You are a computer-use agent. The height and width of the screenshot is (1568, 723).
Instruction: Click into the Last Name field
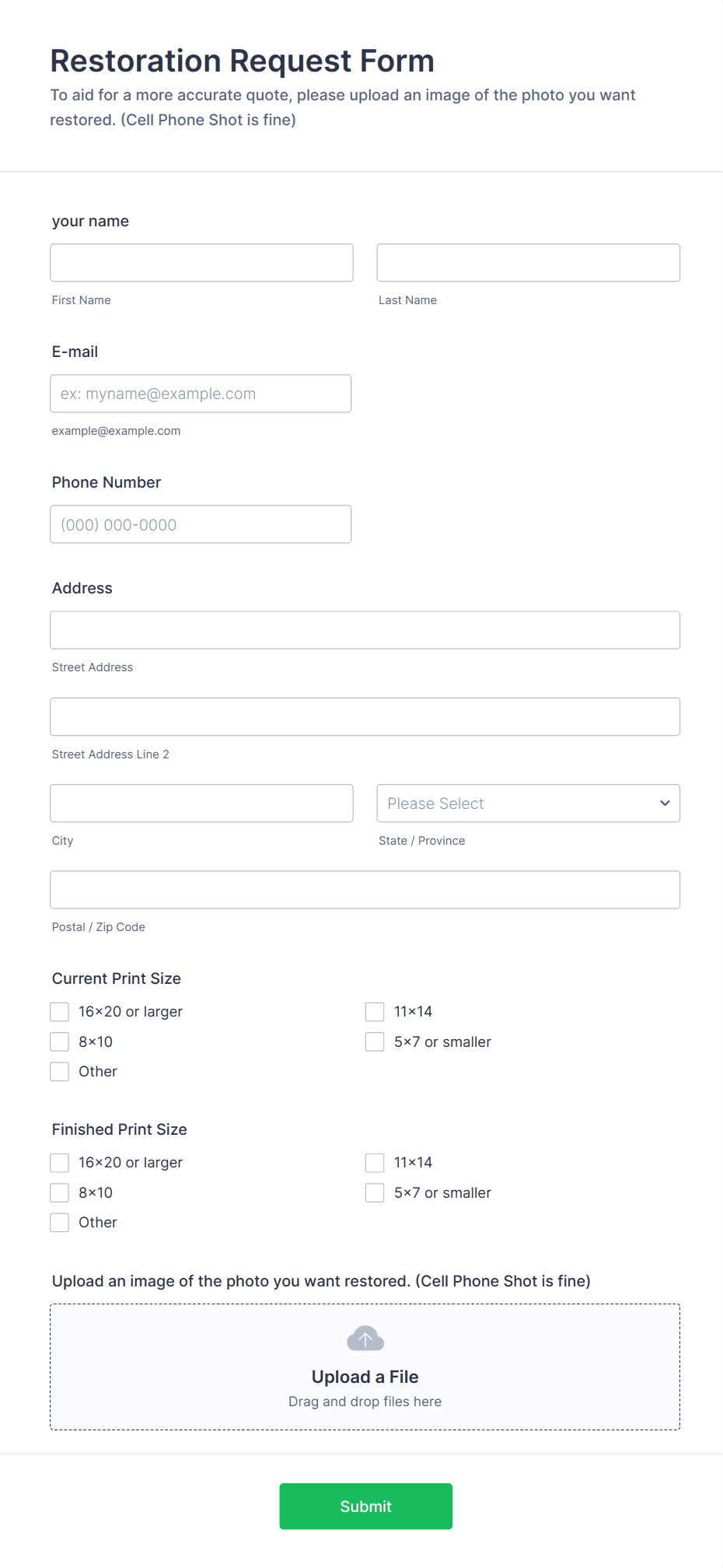pos(528,262)
